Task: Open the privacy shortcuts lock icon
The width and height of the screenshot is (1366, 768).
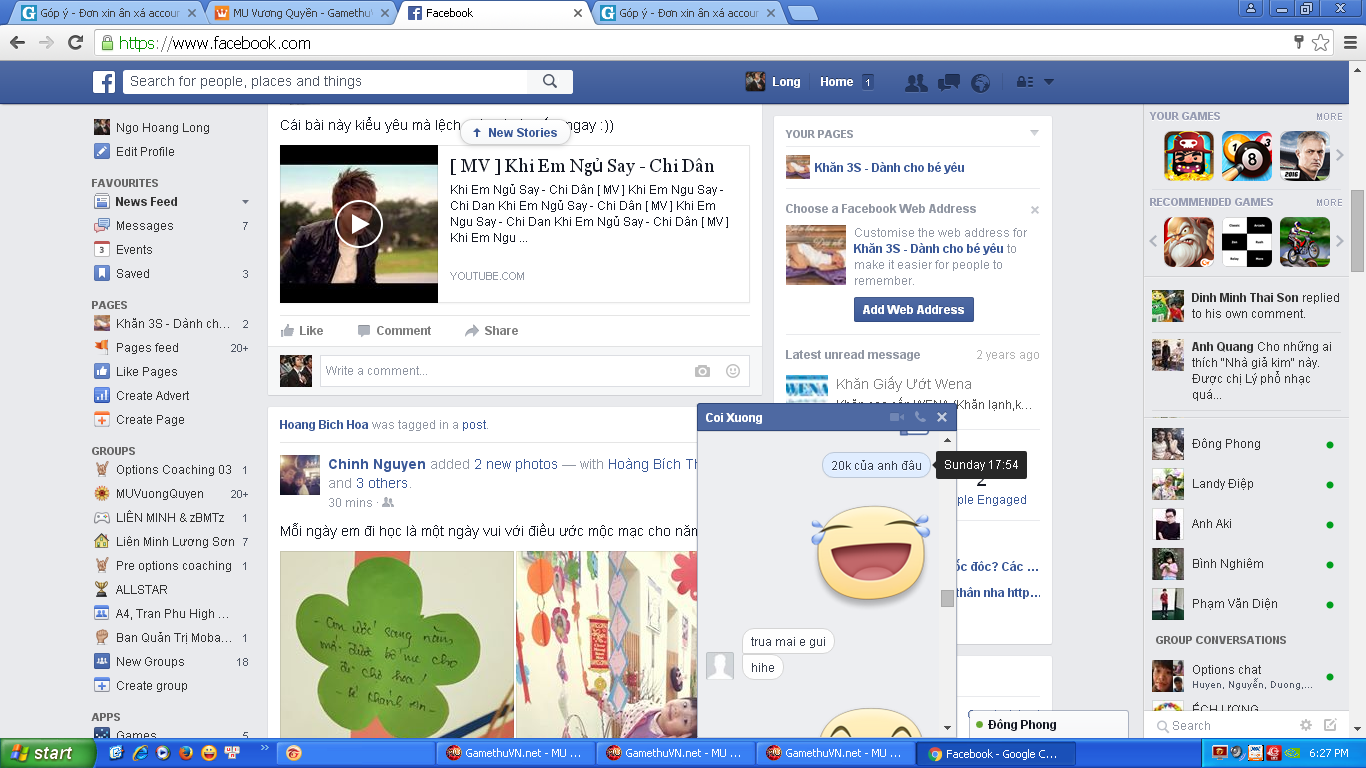Action: pyautogui.click(x=1025, y=82)
